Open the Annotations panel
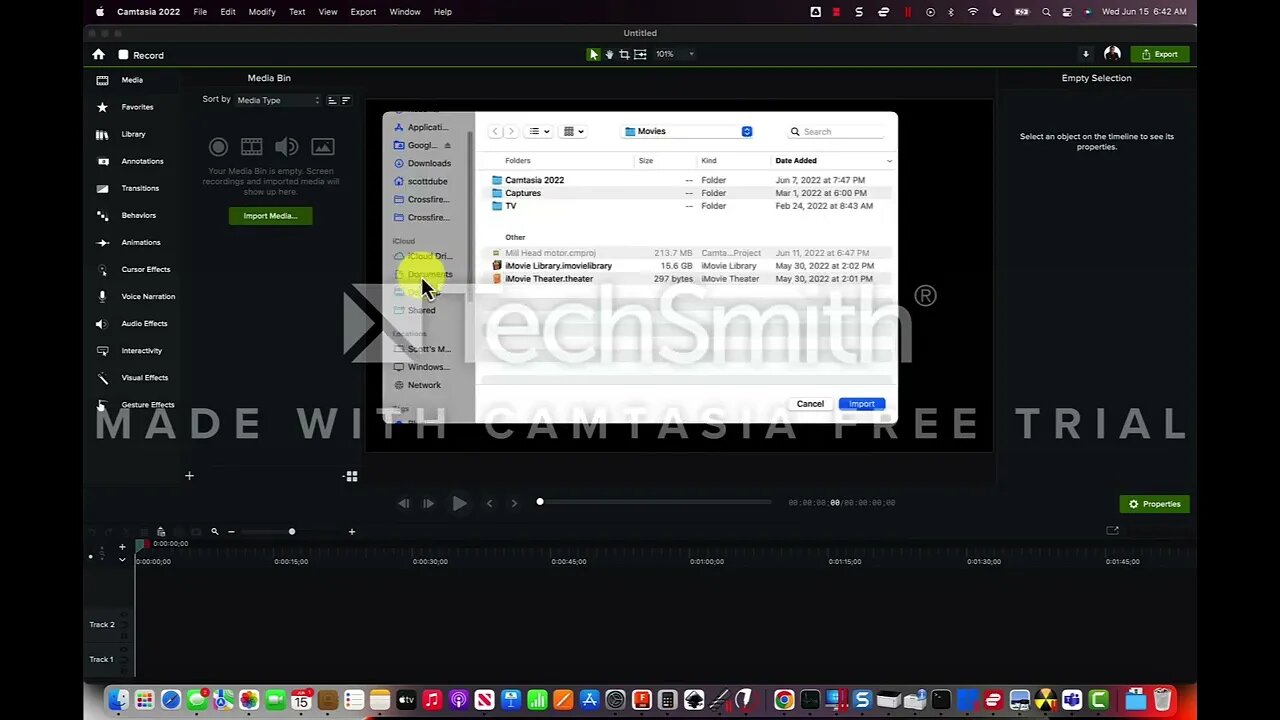The height and width of the screenshot is (720, 1280). [130, 161]
